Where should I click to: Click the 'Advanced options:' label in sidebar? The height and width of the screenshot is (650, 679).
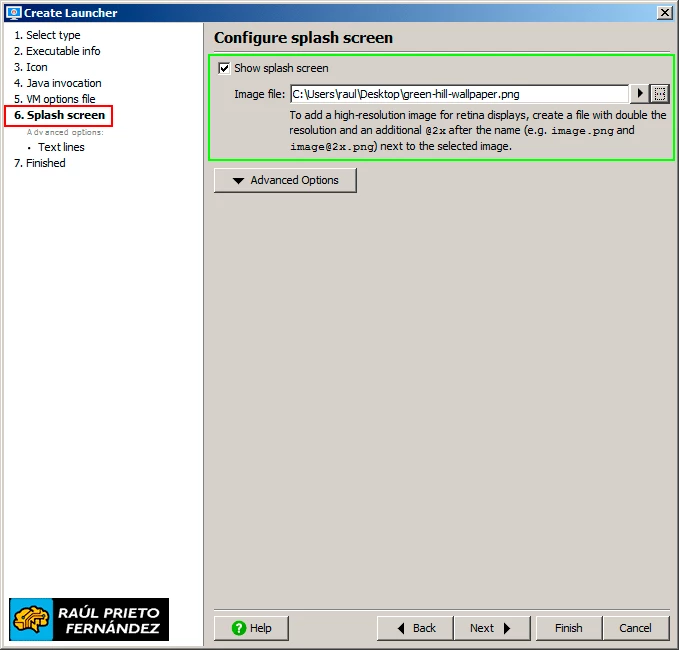65,132
